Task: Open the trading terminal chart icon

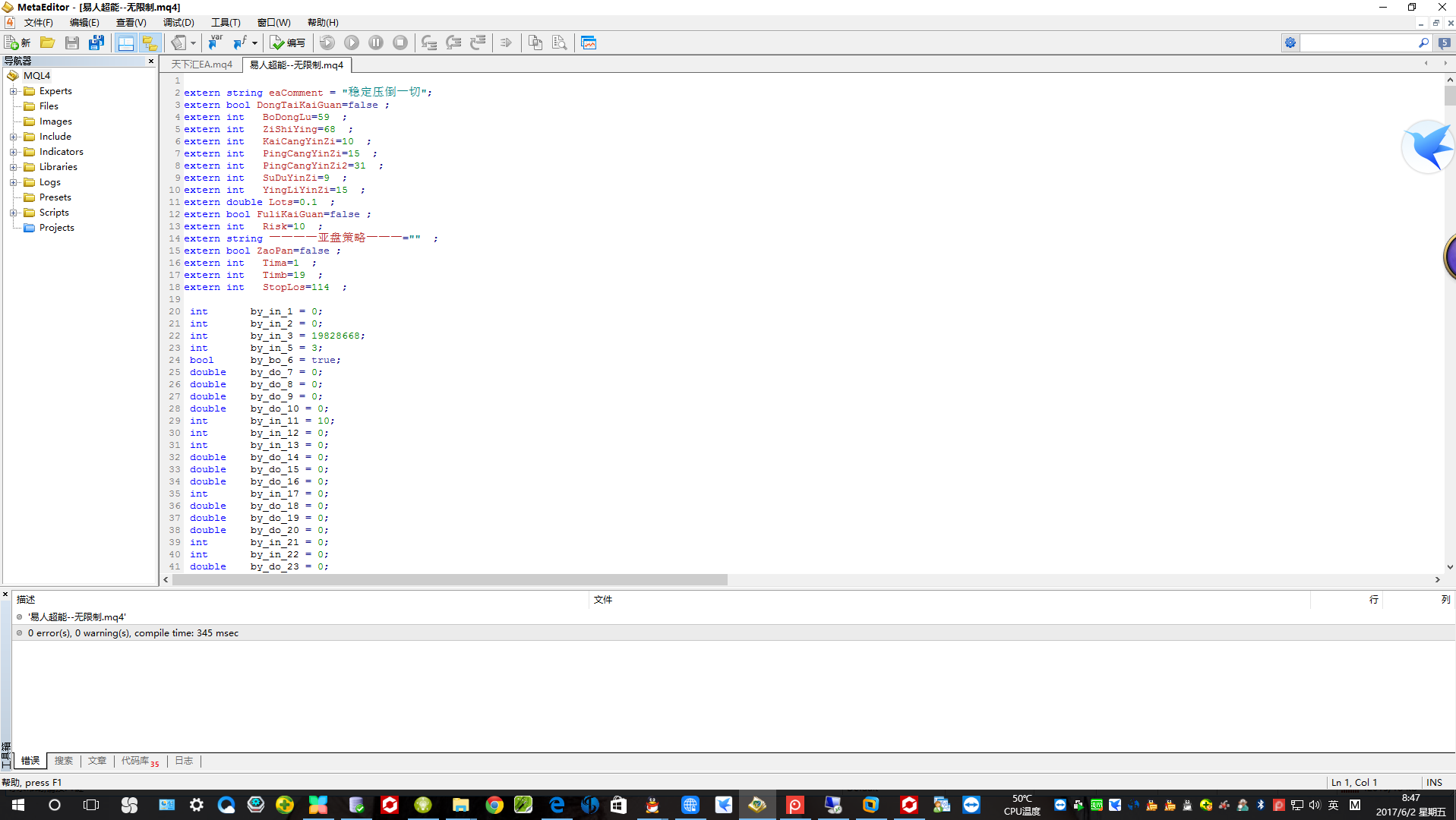Action: click(x=589, y=43)
